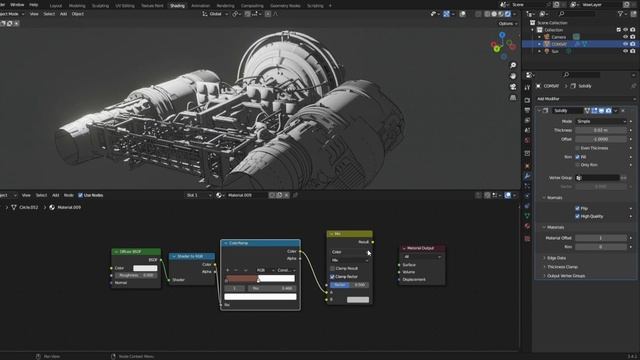Open Global transform orientation dropdown

216,14
